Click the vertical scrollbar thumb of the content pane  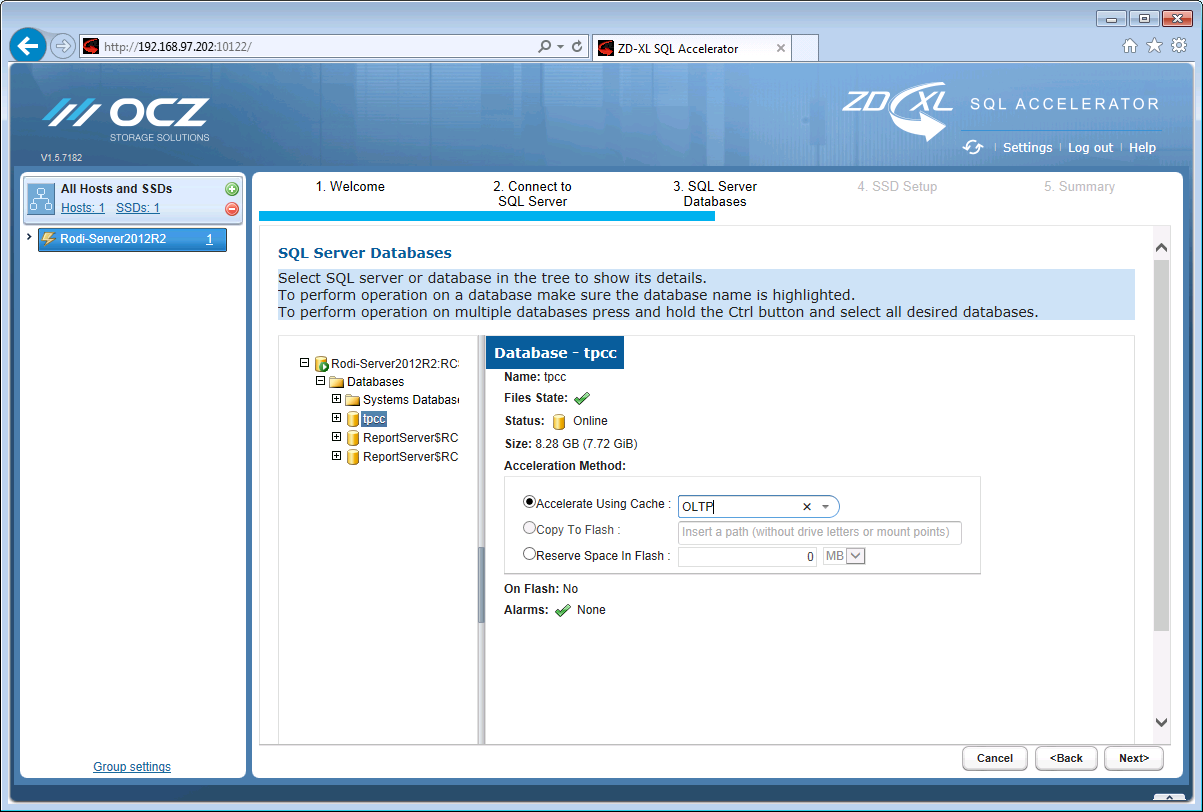click(1161, 445)
